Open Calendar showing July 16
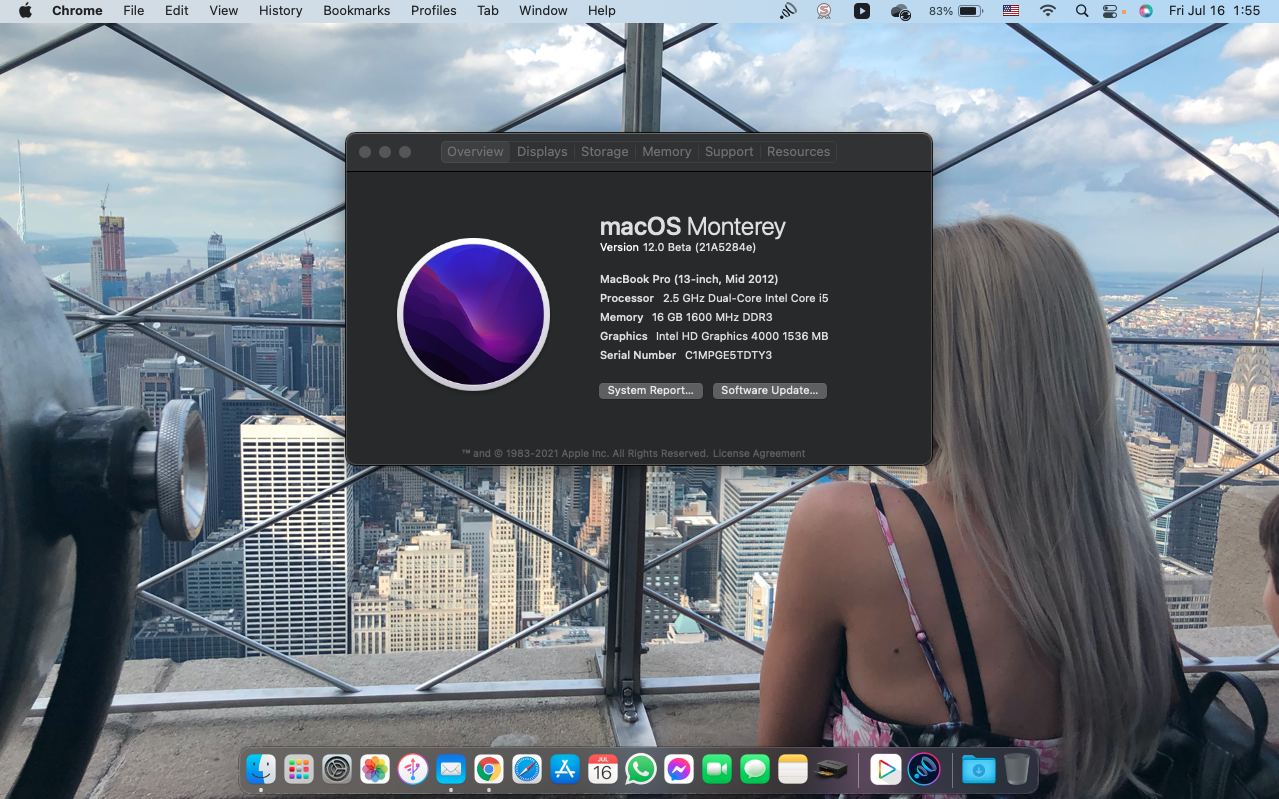This screenshot has height=799, width=1279. click(x=602, y=769)
